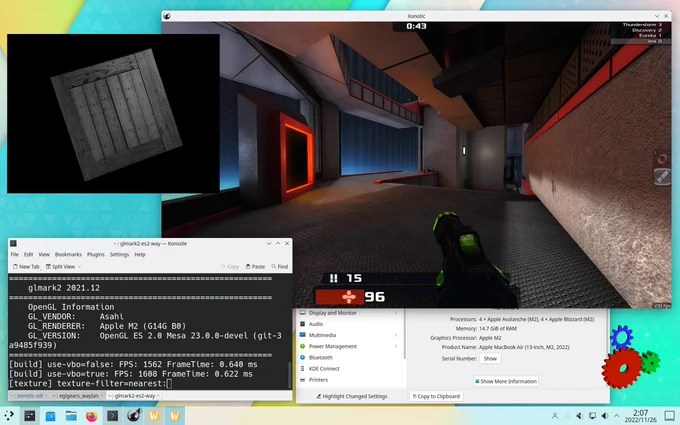Viewport: 680px width, 425px height.
Task: Reveal serial number with Show button
Action: (x=490, y=359)
